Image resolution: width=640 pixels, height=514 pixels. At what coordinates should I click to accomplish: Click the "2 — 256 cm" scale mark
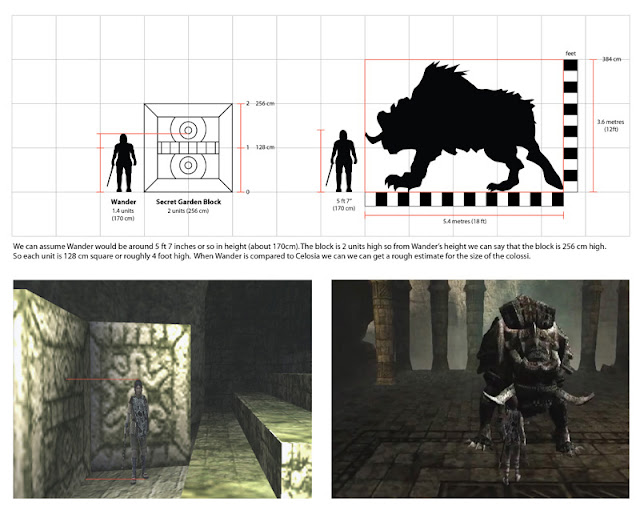pos(260,104)
